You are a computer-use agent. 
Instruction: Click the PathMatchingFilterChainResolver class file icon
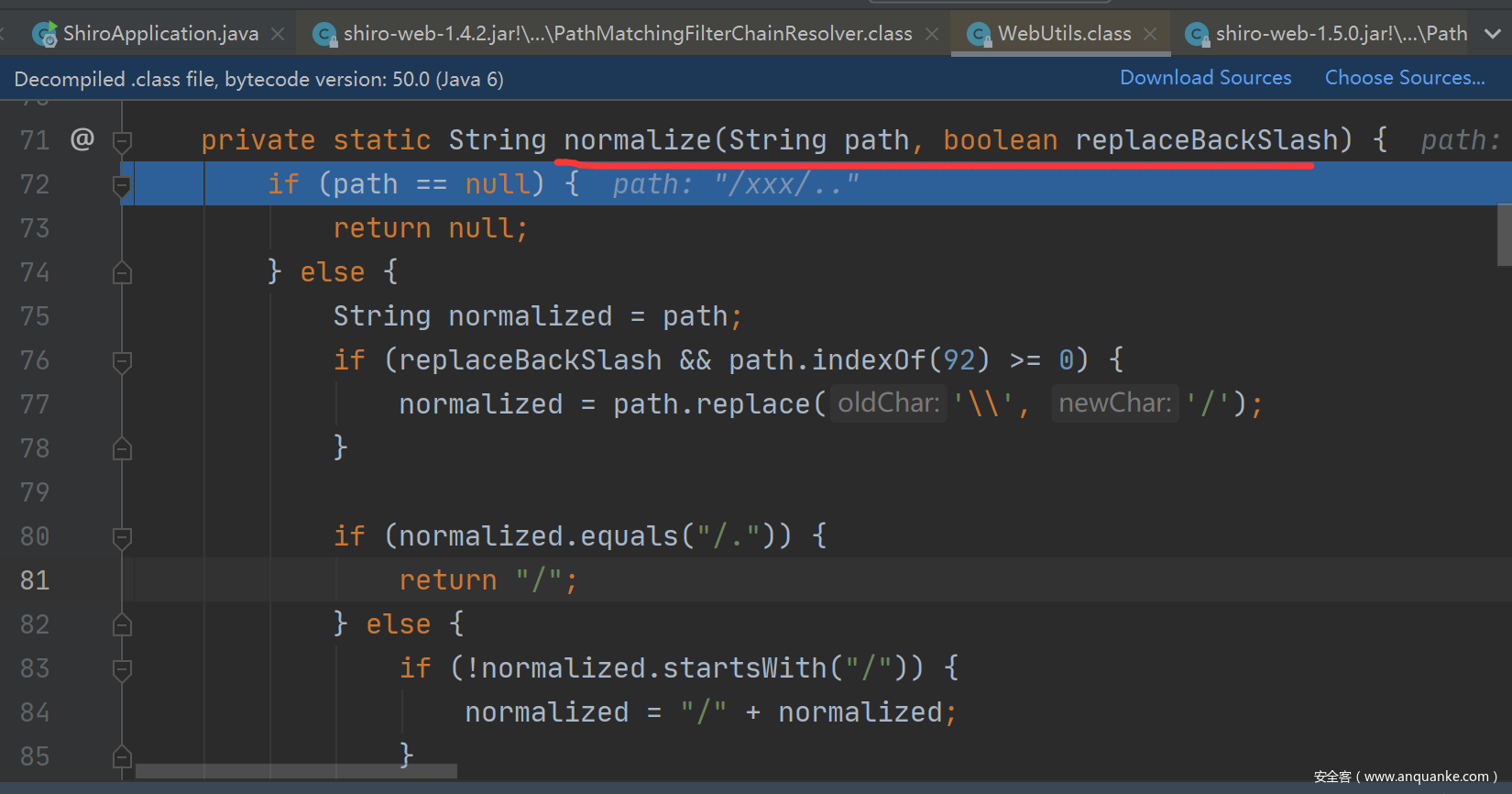pos(323,35)
